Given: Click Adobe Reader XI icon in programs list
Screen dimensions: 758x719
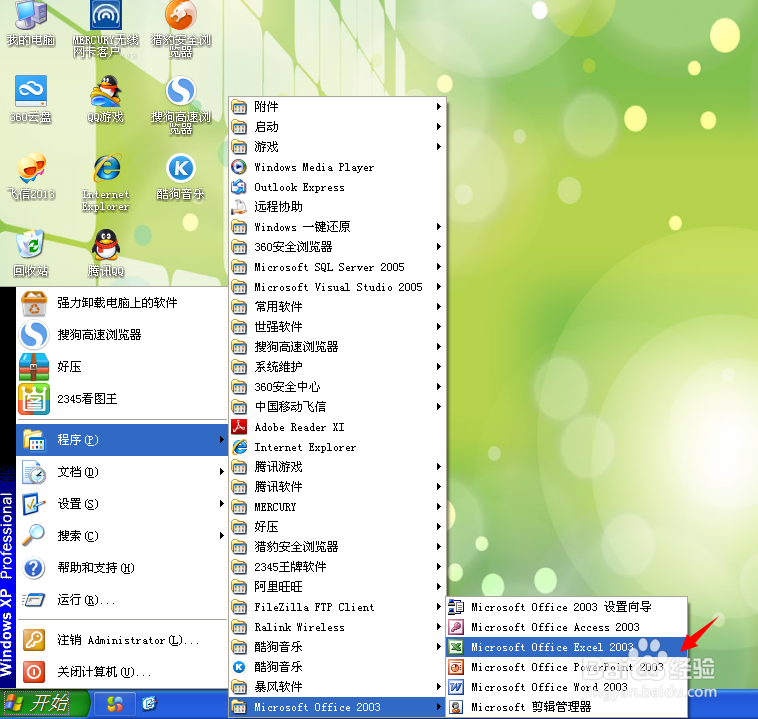Looking at the screenshot, I should click(x=239, y=427).
